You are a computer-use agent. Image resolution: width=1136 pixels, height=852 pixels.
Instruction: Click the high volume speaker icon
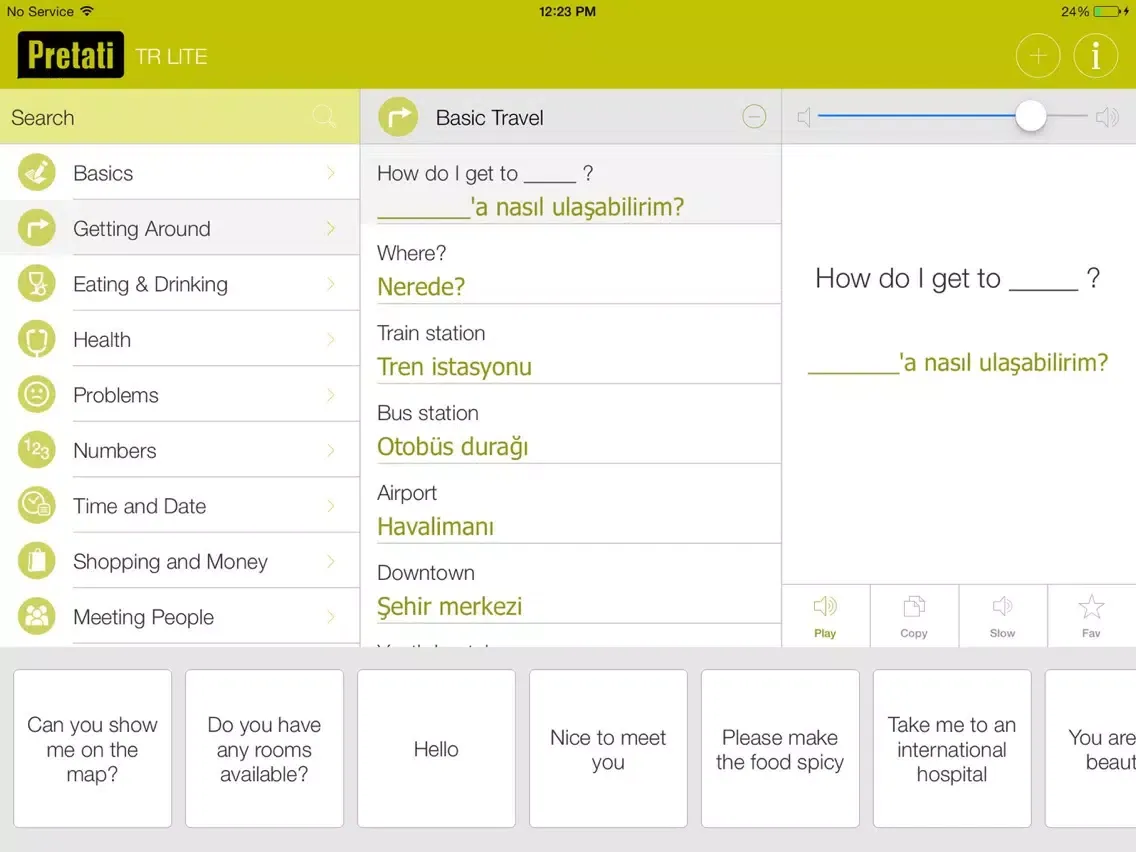[x=1108, y=117]
